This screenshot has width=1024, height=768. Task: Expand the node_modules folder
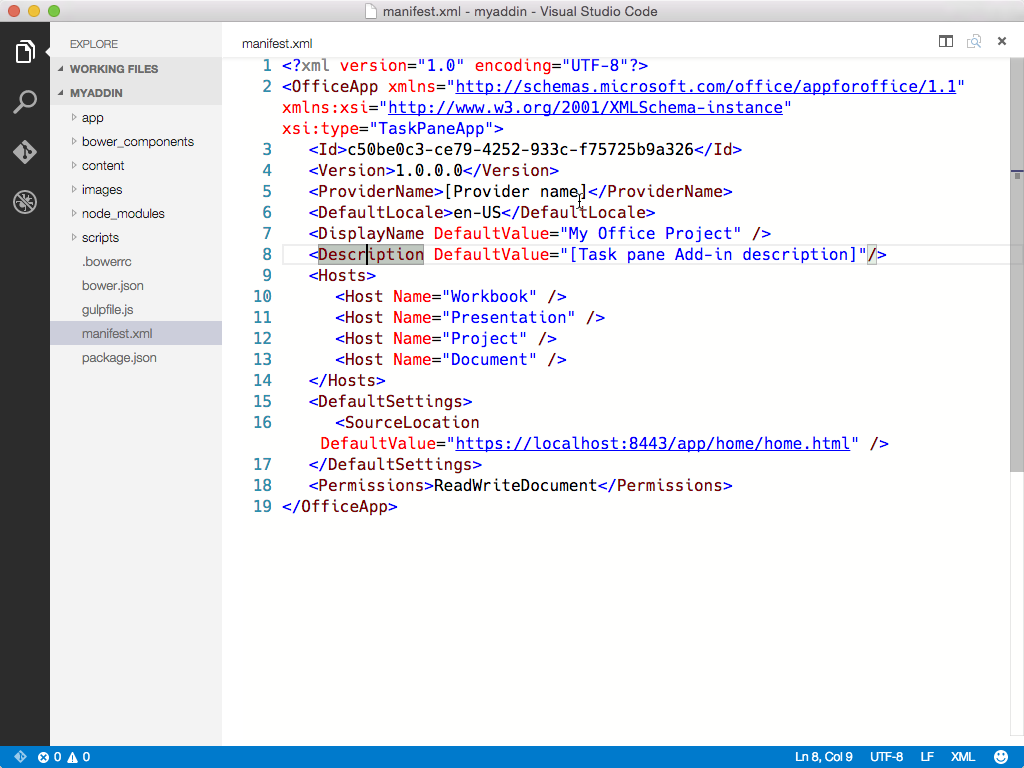point(122,214)
